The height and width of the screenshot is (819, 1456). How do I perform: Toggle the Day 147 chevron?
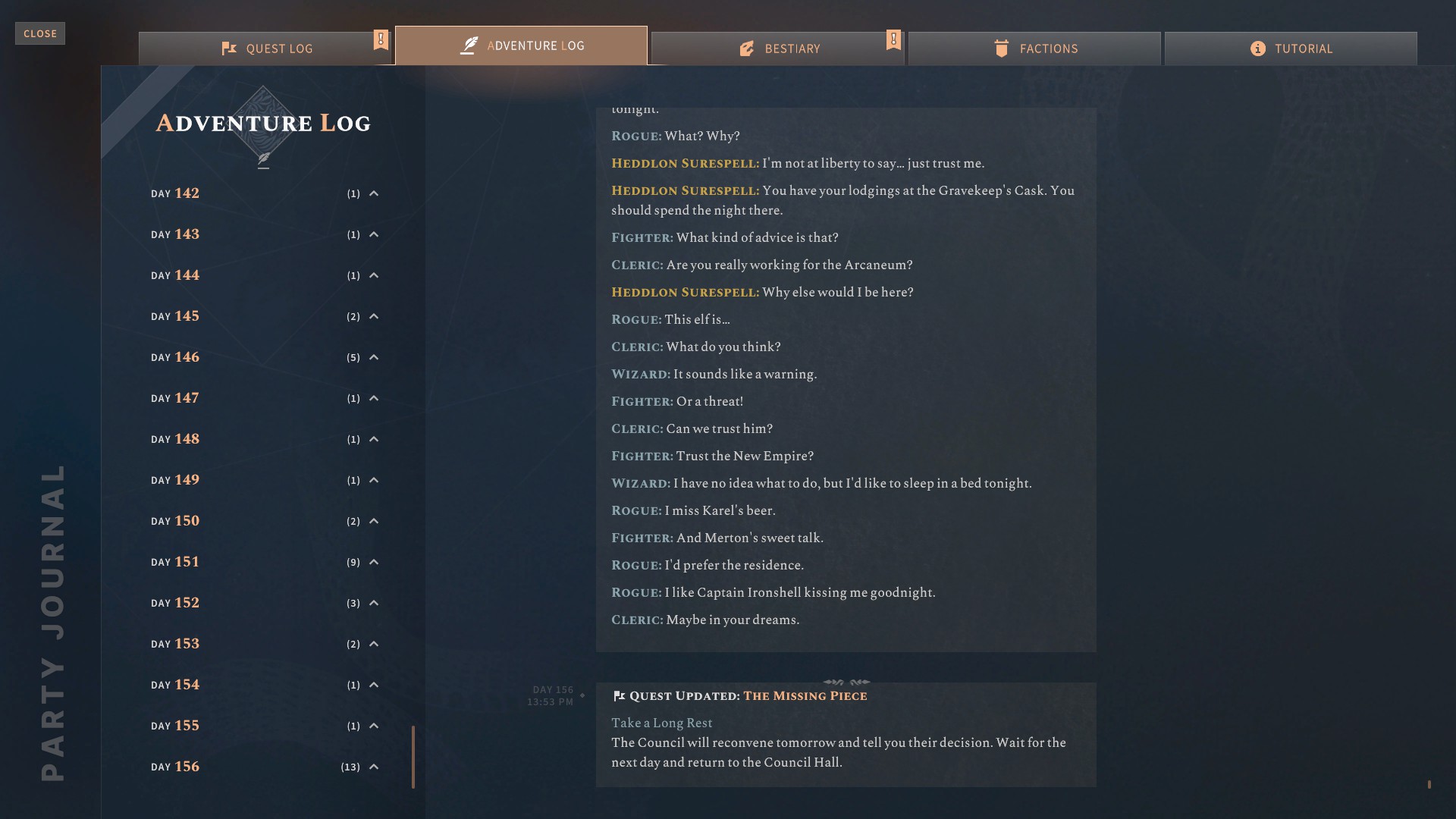pos(374,398)
